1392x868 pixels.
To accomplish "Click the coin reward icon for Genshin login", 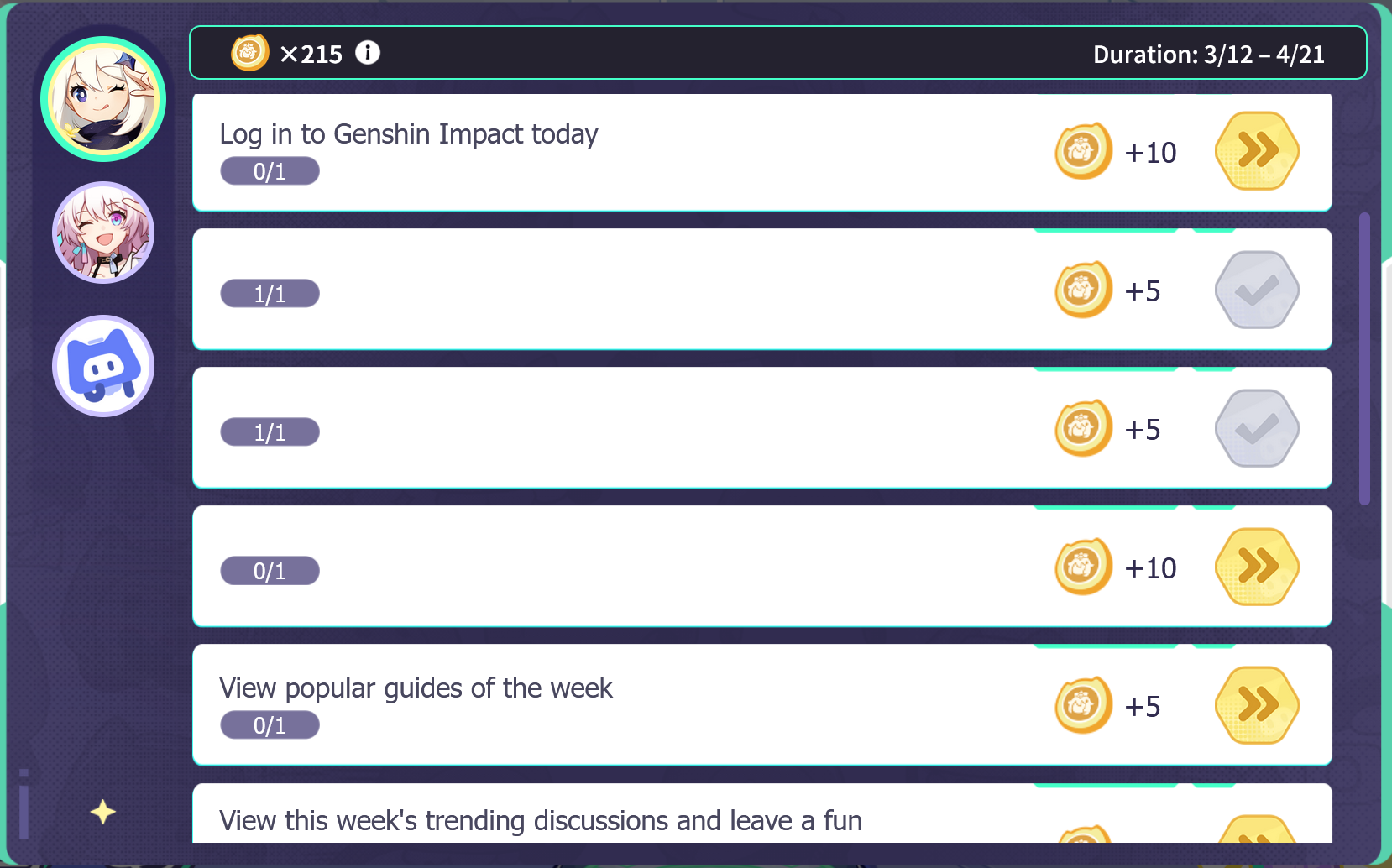I will (1083, 152).
